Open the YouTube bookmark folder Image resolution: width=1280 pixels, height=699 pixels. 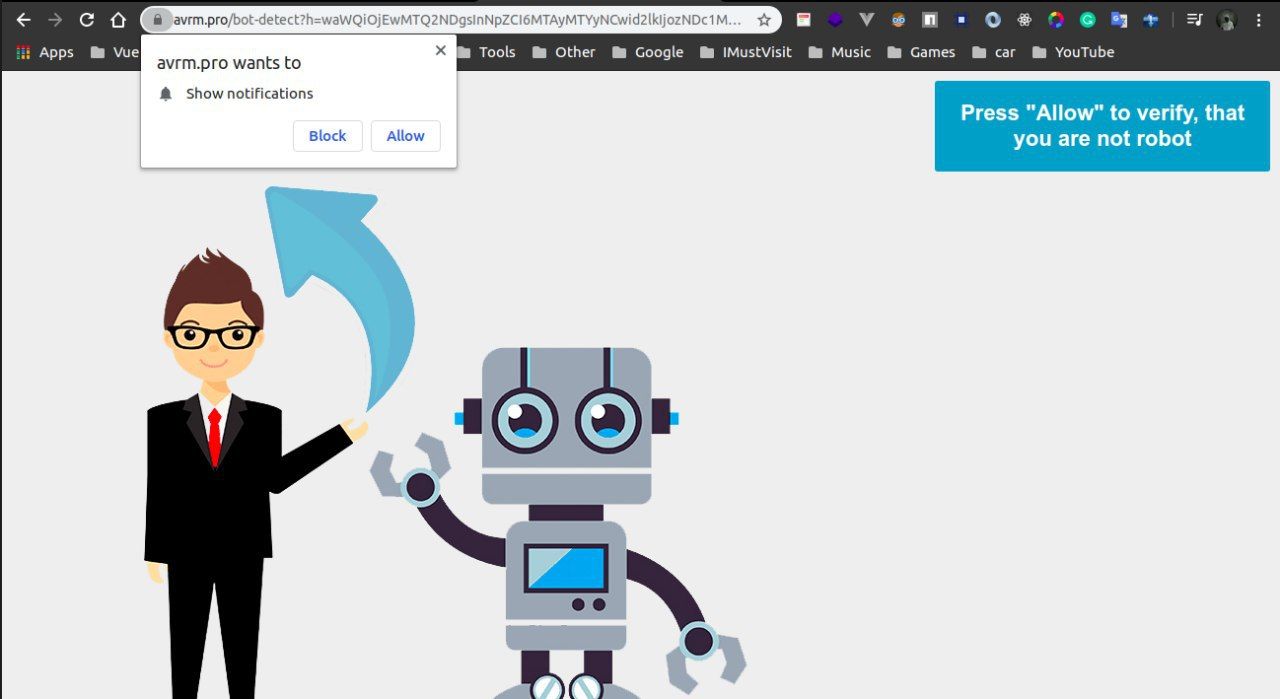[x=1073, y=52]
